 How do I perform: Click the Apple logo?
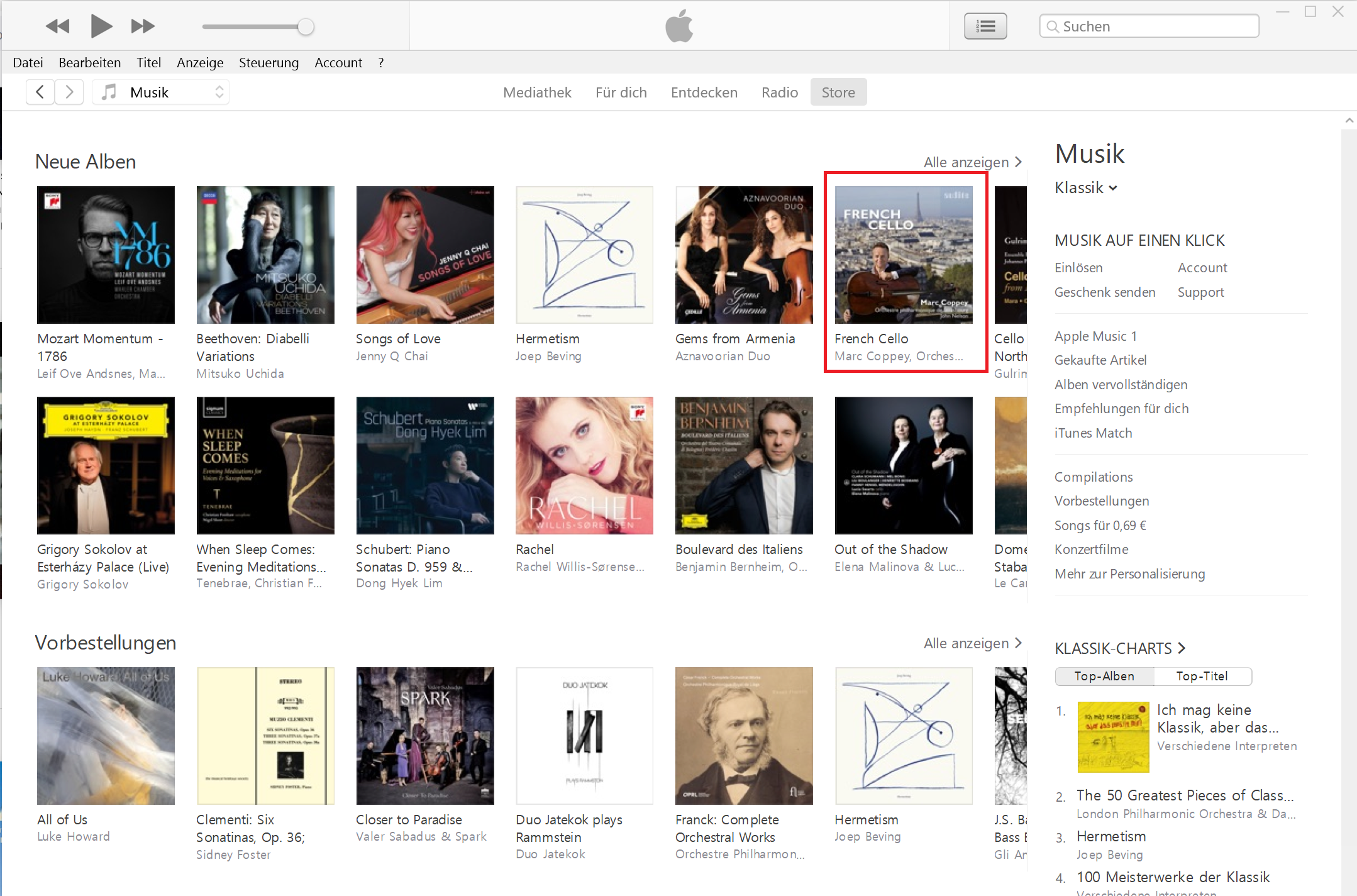pos(679,26)
